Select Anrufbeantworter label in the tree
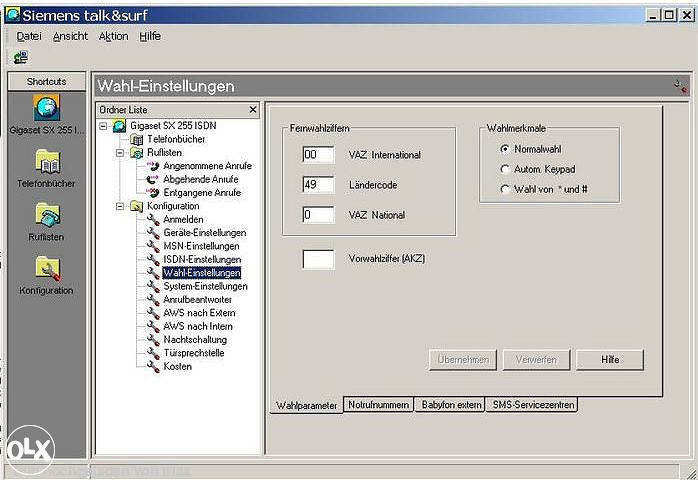This screenshot has height=480, width=698. click(x=197, y=300)
